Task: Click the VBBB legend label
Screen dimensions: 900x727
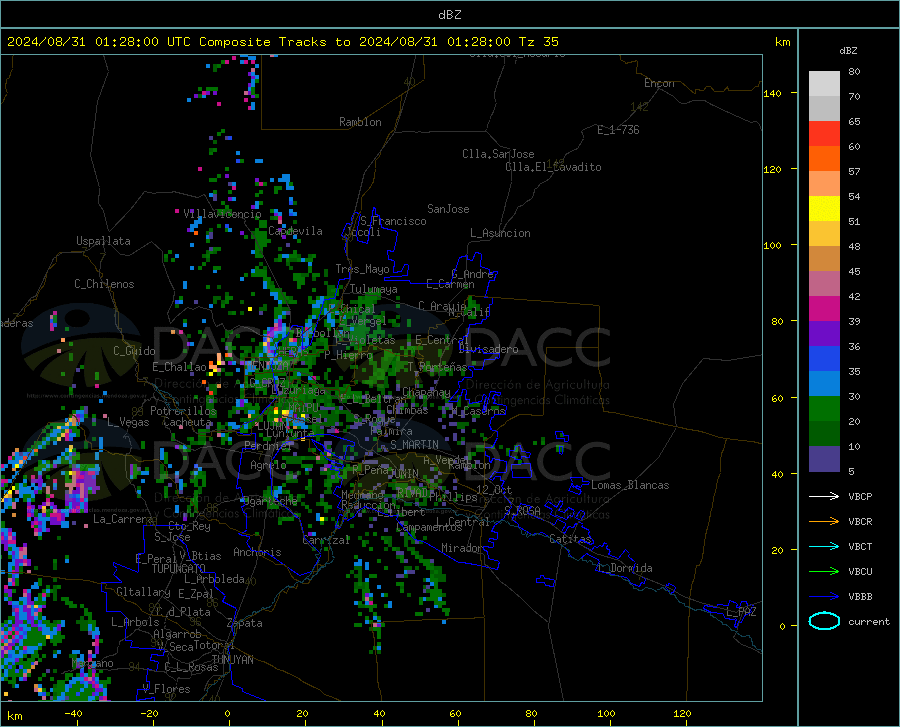Action: pyautogui.click(x=860, y=597)
